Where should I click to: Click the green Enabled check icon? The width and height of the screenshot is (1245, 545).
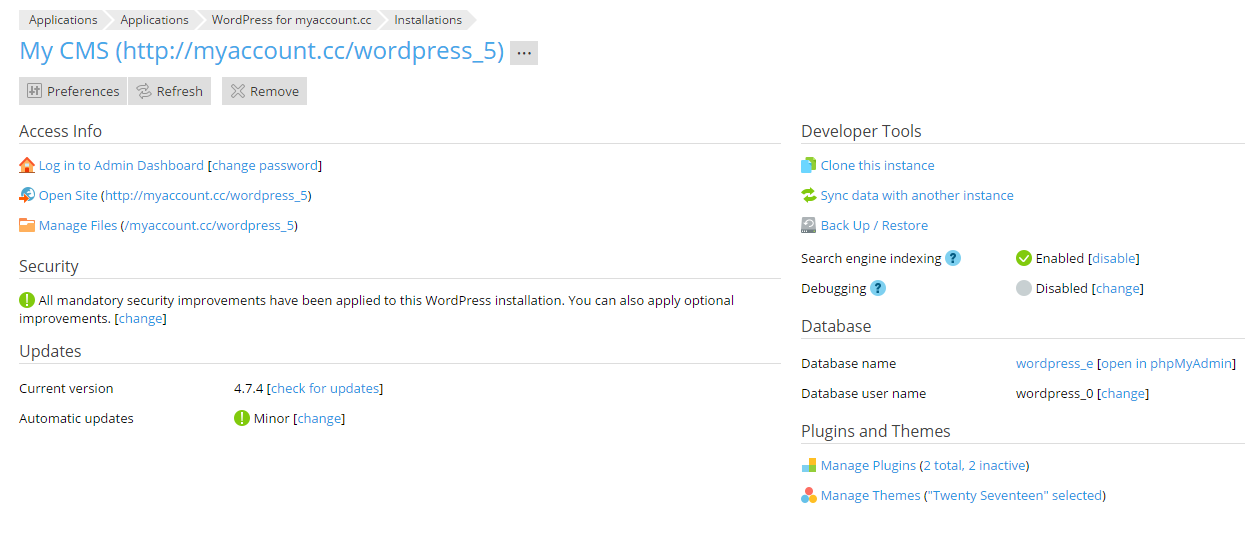(x=1024, y=258)
